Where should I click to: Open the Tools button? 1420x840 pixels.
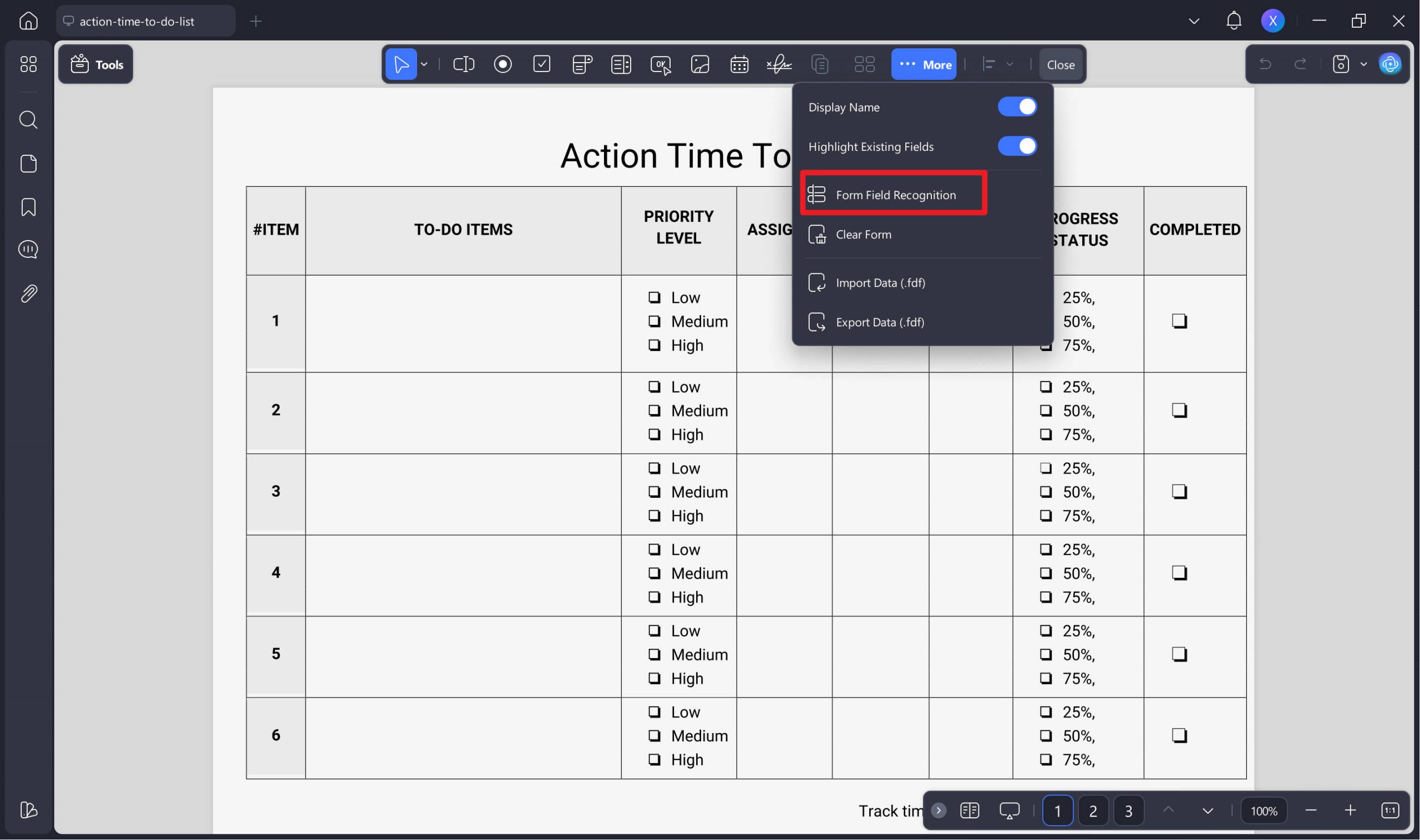pyautogui.click(x=97, y=64)
